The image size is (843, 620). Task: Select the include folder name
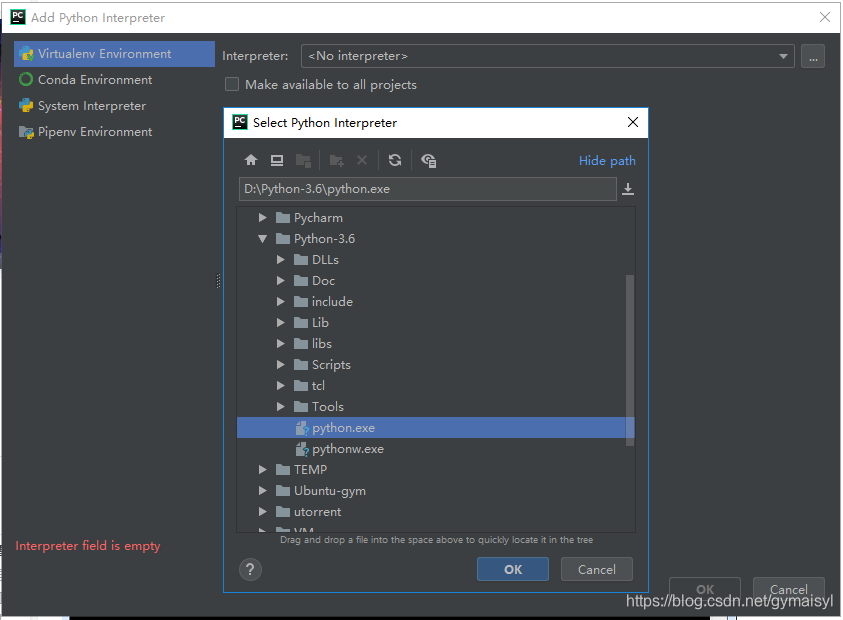pos(332,301)
